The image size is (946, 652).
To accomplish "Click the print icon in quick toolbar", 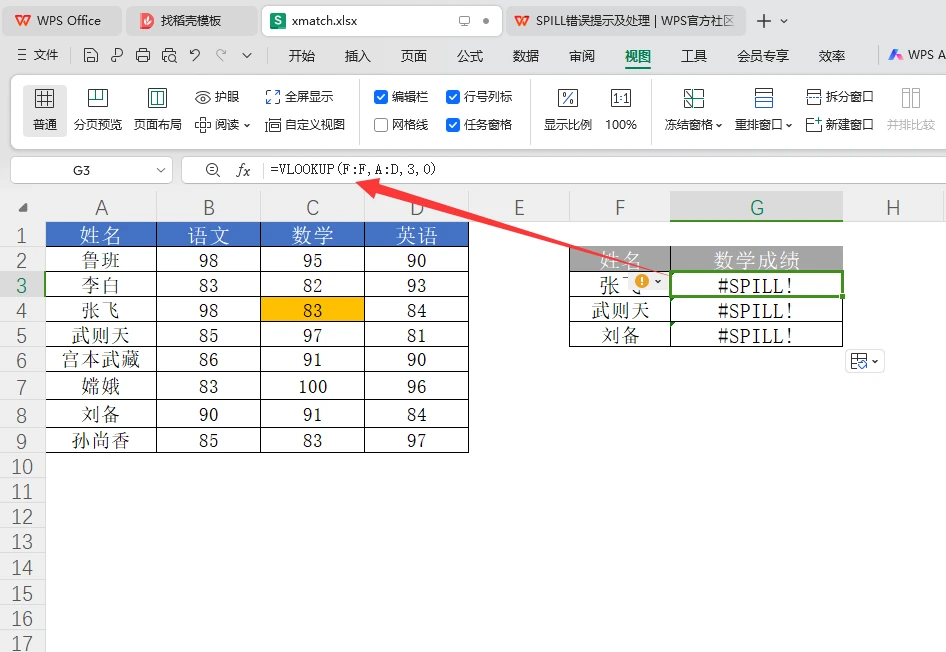I will pyautogui.click(x=143, y=55).
